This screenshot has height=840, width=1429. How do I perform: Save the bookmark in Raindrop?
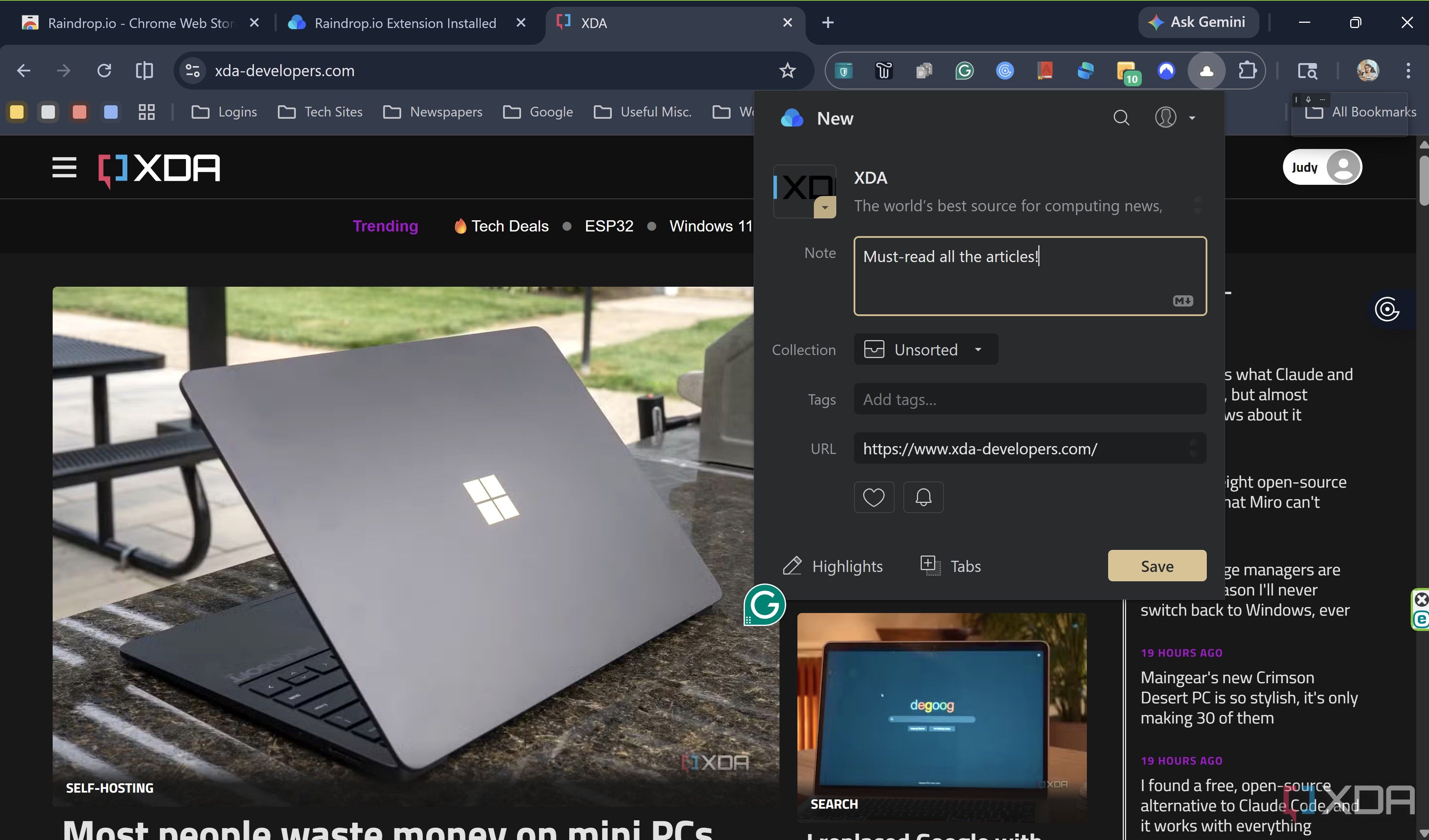click(1157, 566)
